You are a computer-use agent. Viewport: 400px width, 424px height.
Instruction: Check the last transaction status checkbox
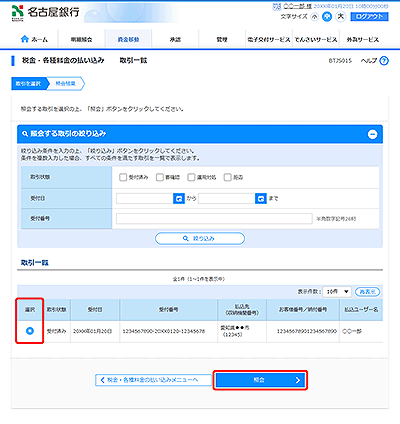coord(227,177)
